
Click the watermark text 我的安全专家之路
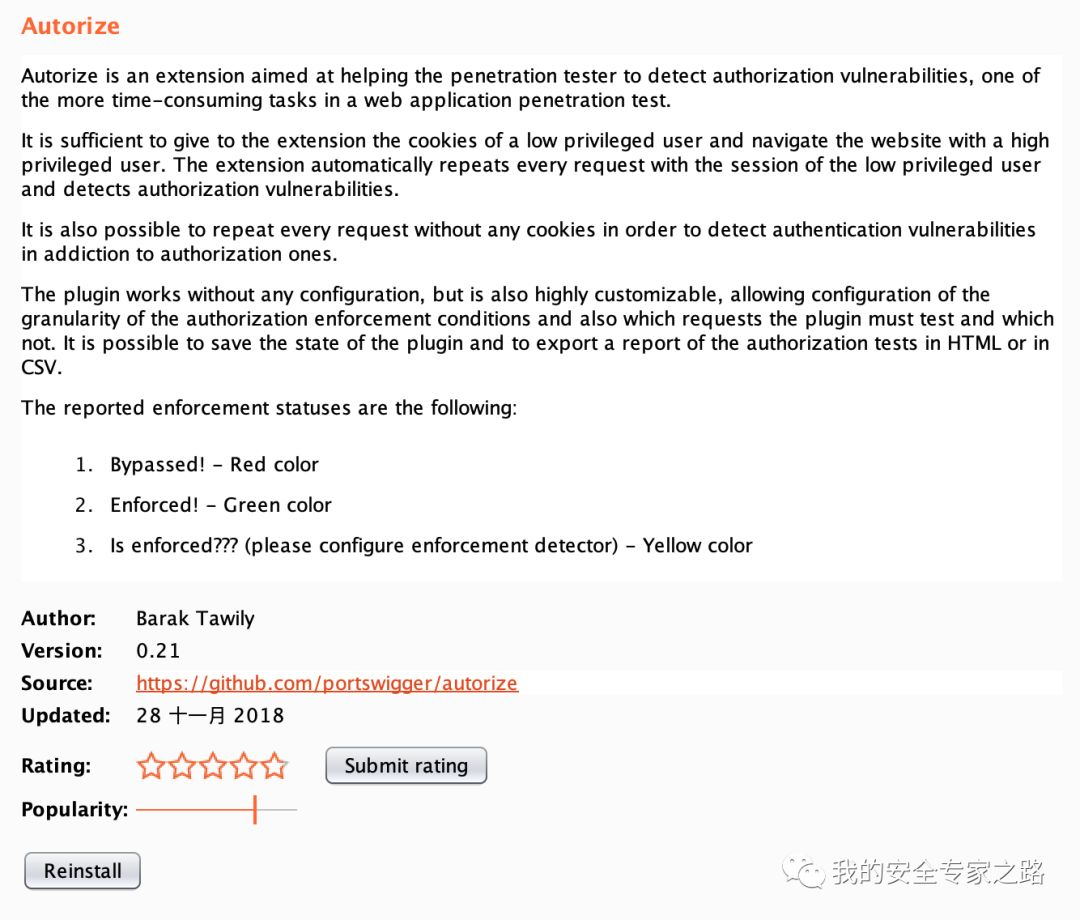[x=938, y=872]
